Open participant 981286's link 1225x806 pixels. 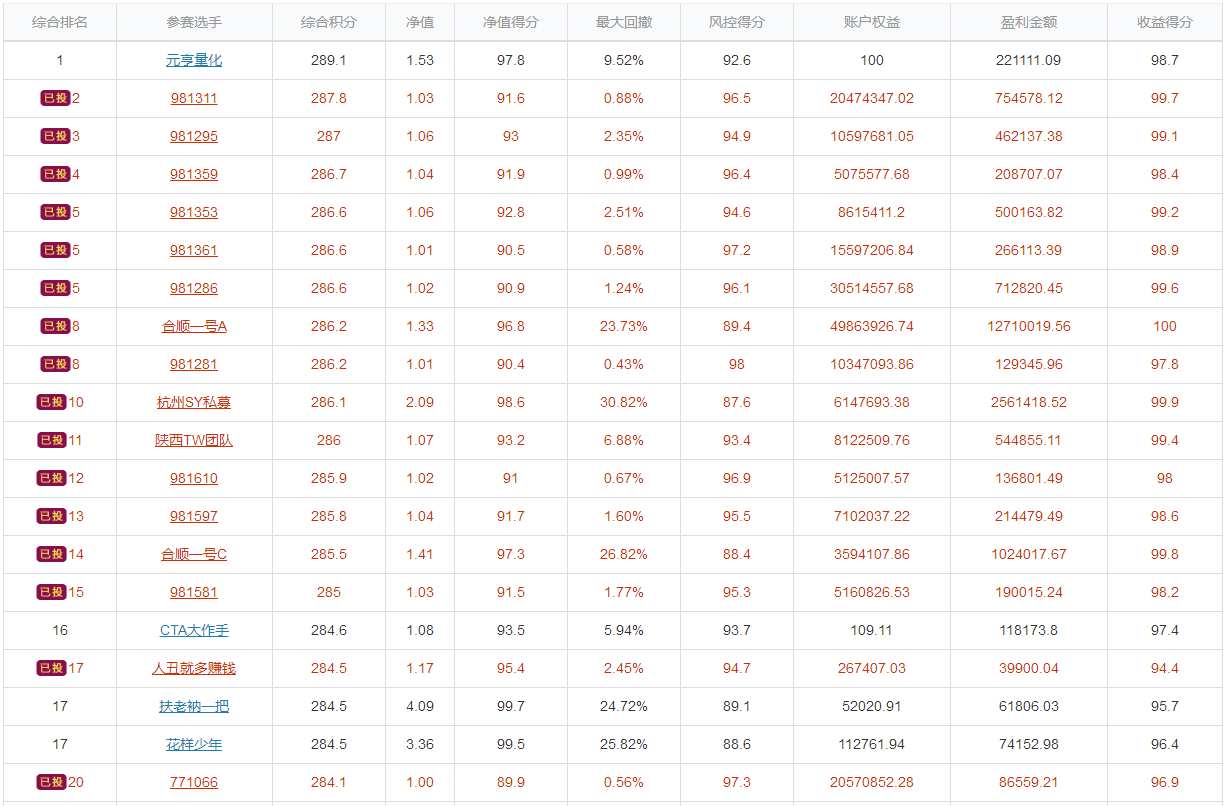click(x=194, y=288)
